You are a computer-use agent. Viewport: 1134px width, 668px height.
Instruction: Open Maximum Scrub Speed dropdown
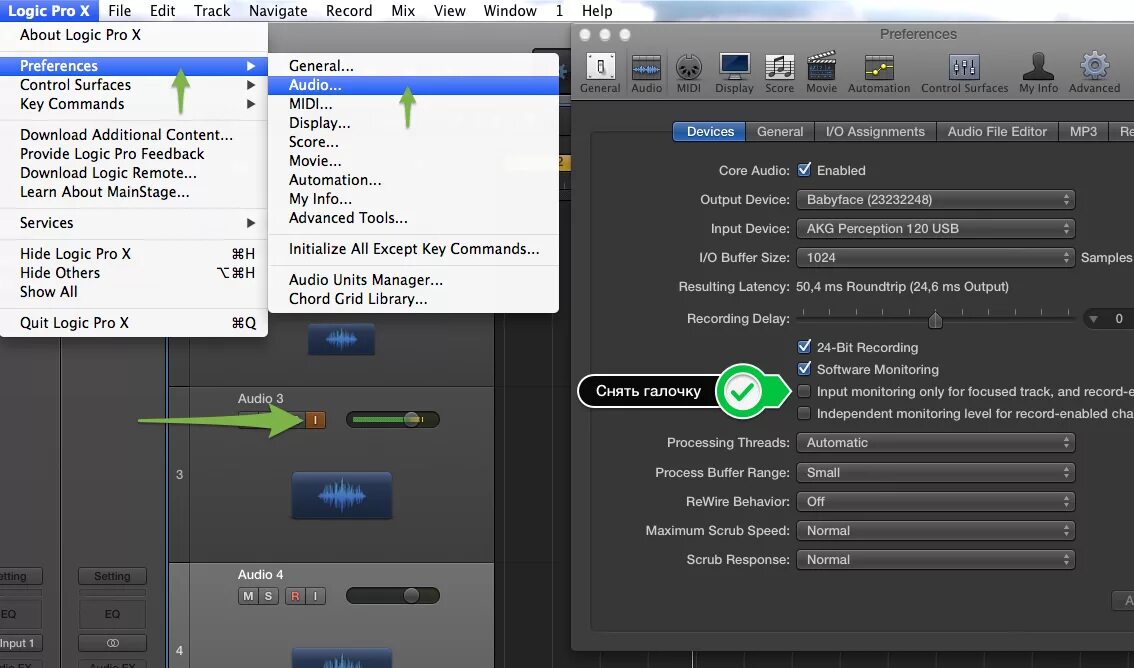pyautogui.click(x=936, y=530)
